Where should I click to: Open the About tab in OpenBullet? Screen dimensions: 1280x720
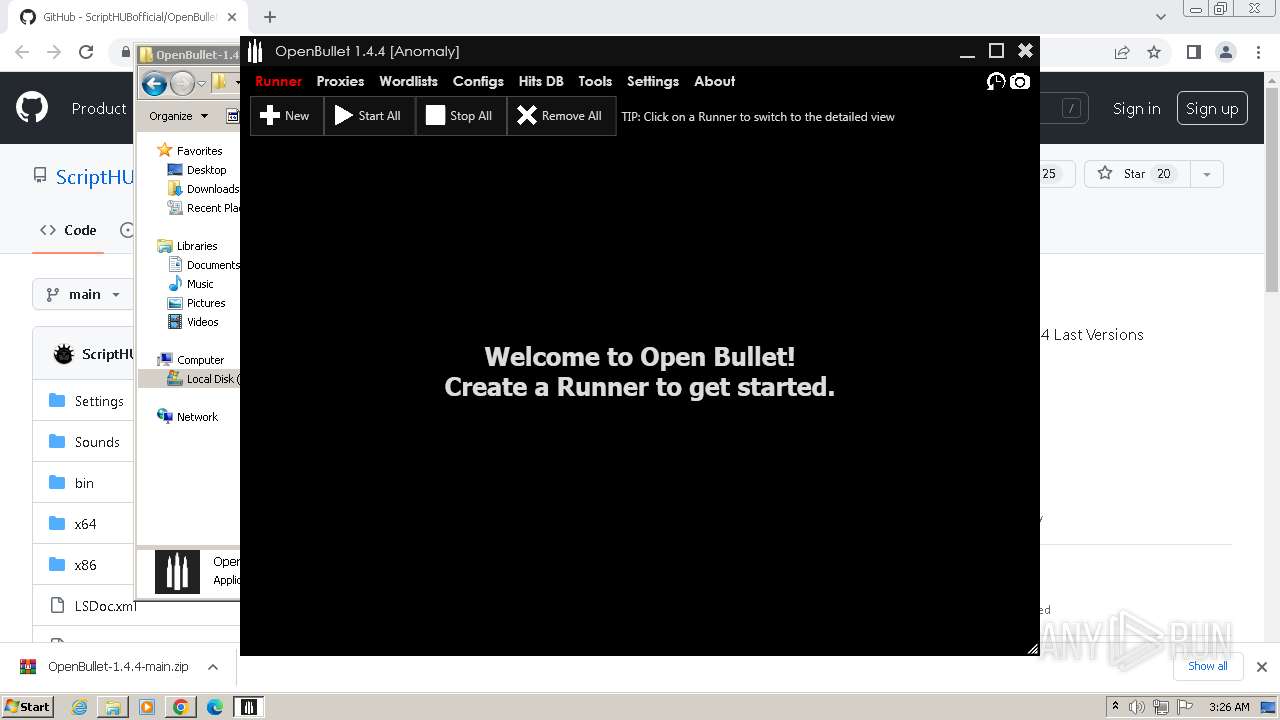point(714,81)
